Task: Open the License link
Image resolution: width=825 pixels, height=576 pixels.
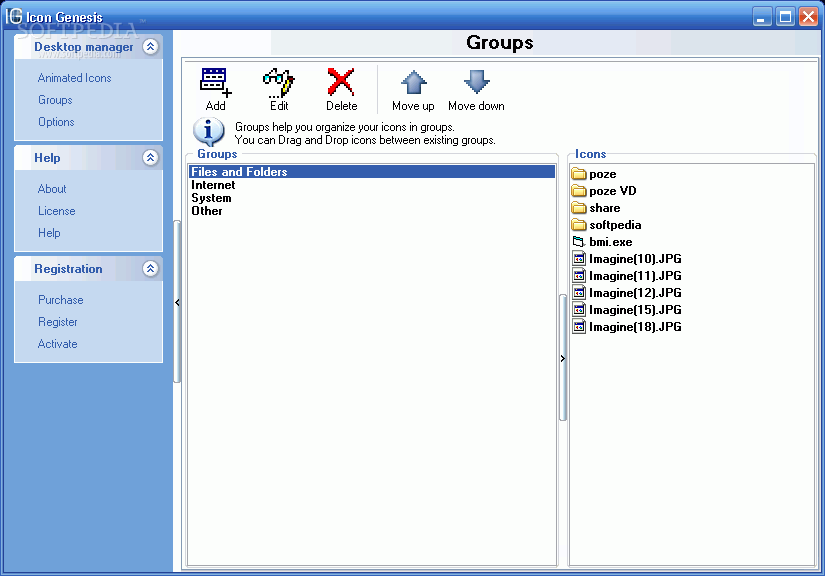Action: (x=57, y=211)
